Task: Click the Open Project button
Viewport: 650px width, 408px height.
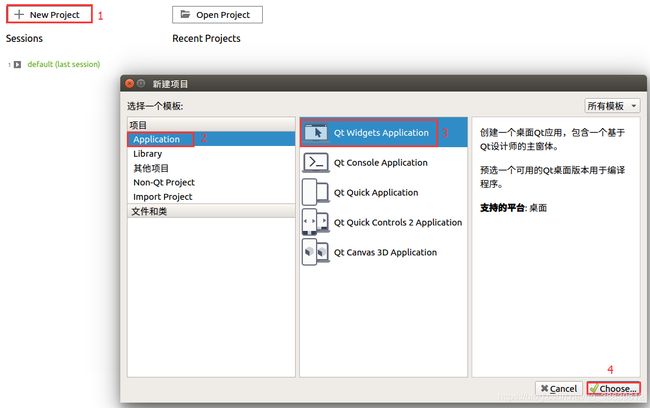Action: 217,15
